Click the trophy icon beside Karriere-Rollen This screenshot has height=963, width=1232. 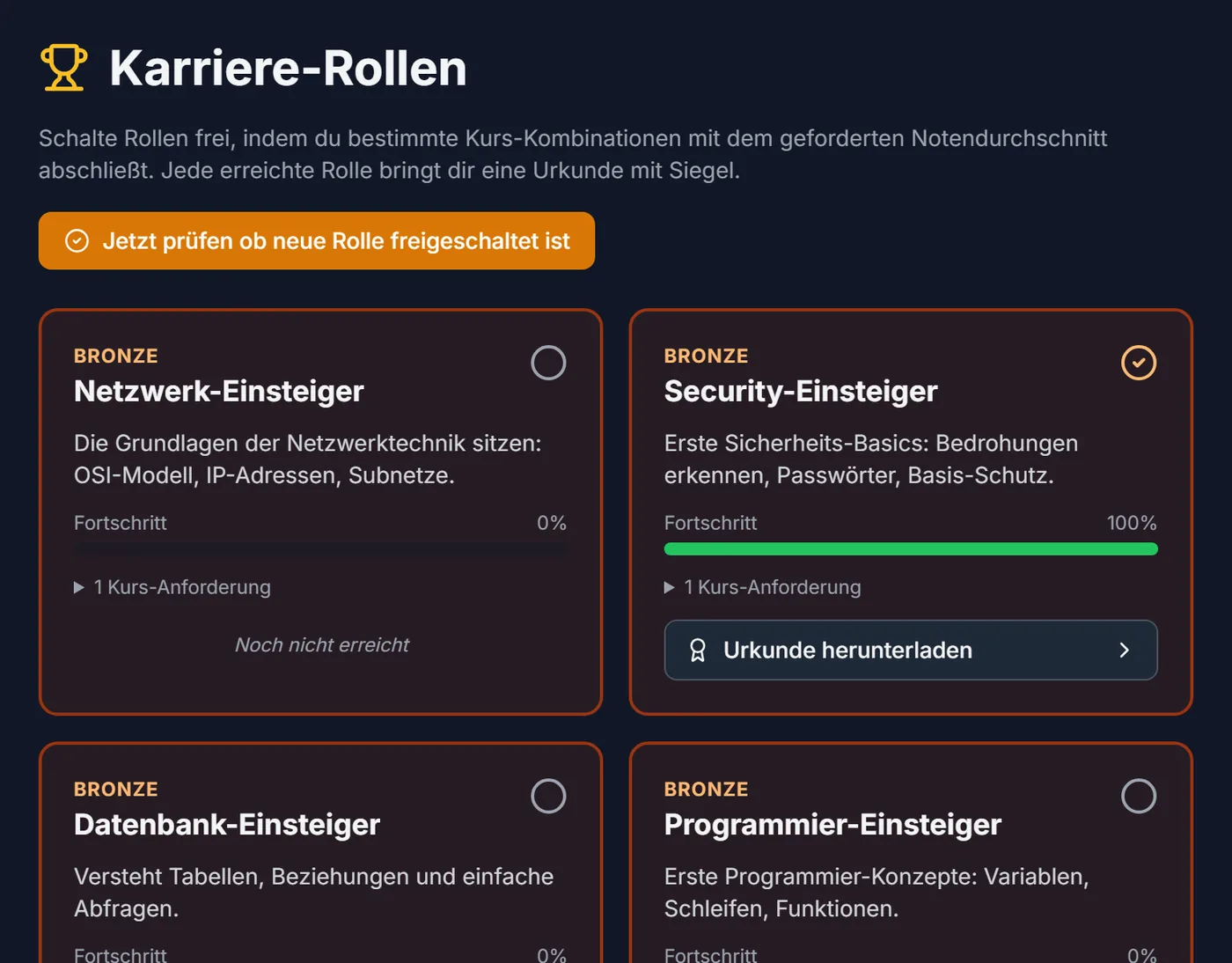[x=64, y=68]
